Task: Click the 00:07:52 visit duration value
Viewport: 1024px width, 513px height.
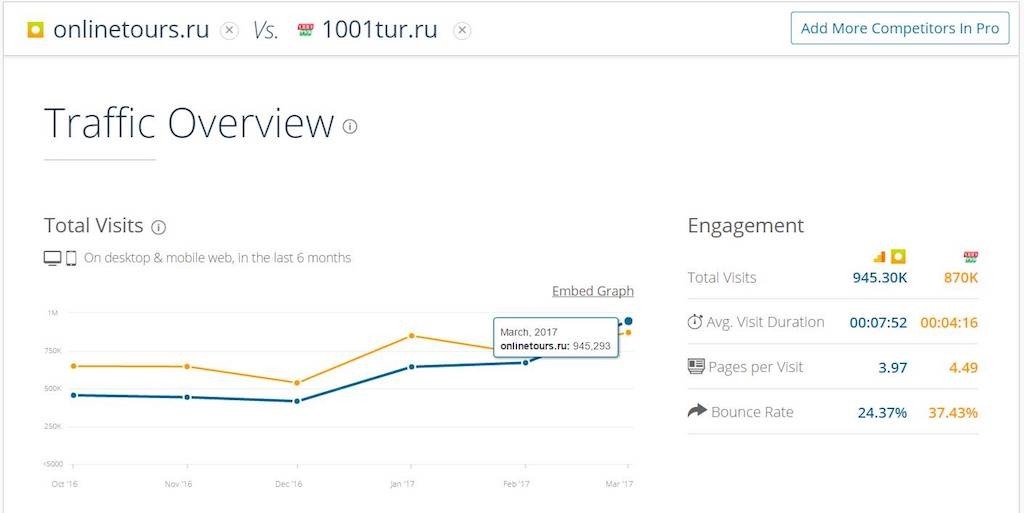Action: pos(878,322)
